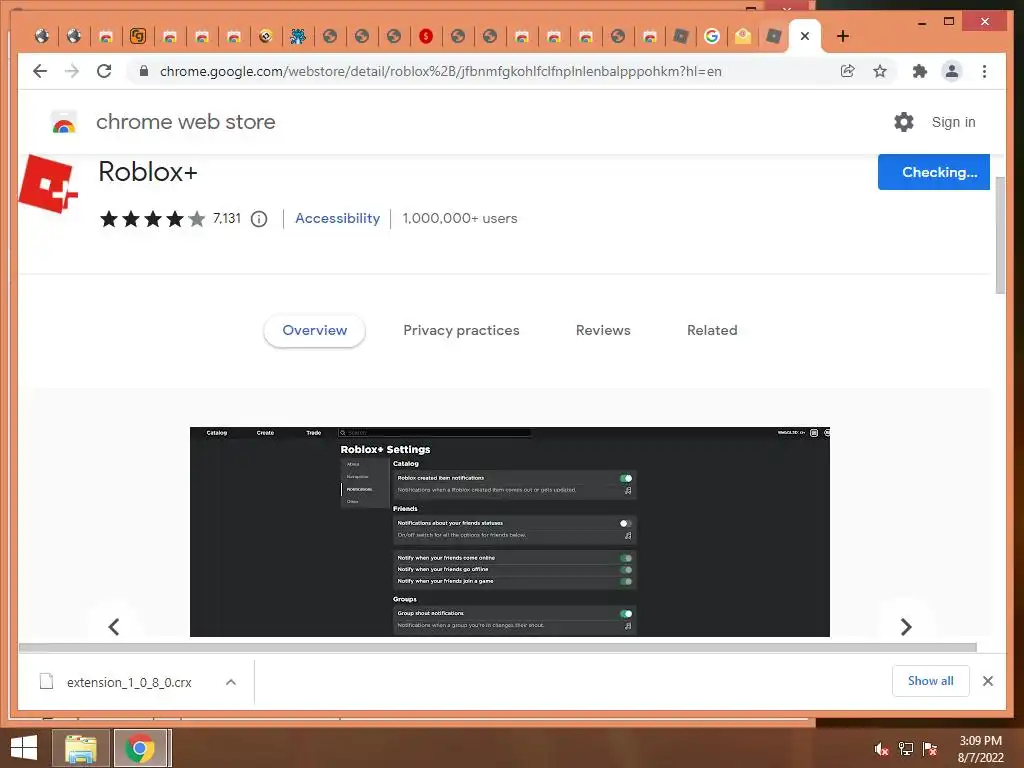Click the forward navigation arrow
This screenshot has width=1024, height=768.
pos(72,71)
